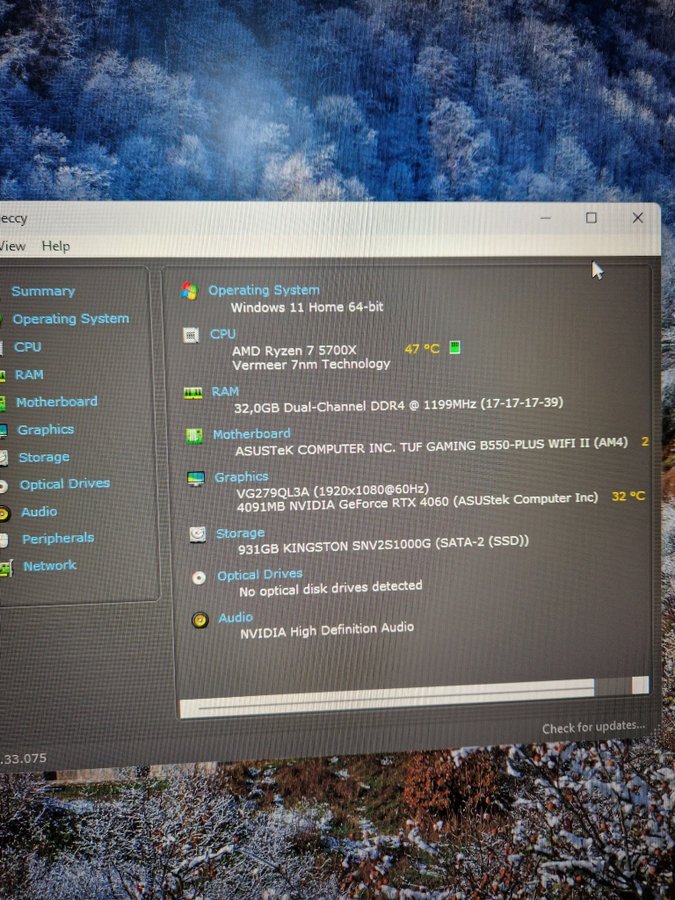The image size is (675, 900).
Task: Click the Audio speaker icon in summary
Action: [200, 620]
